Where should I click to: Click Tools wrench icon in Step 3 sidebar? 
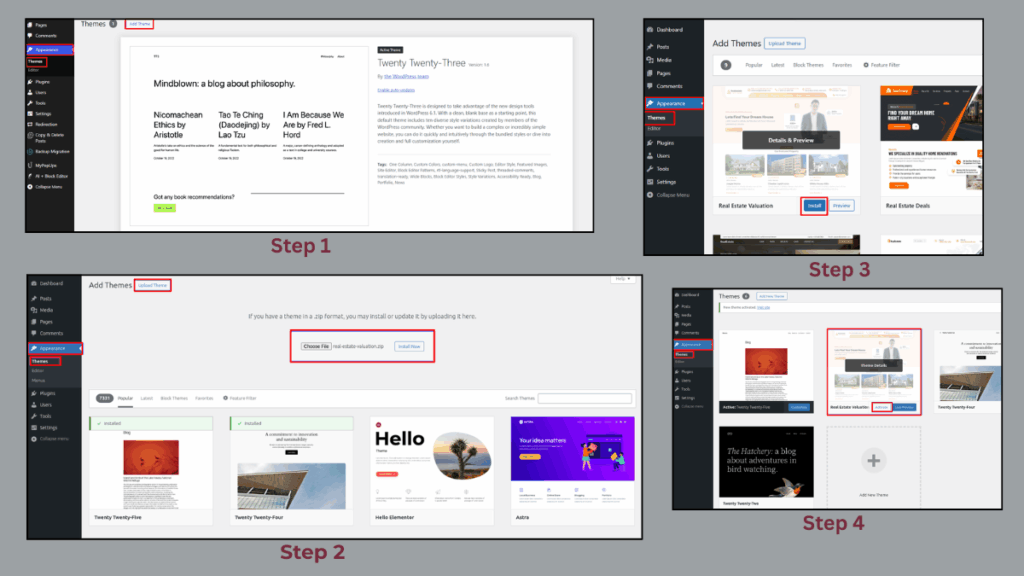click(x=651, y=168)
